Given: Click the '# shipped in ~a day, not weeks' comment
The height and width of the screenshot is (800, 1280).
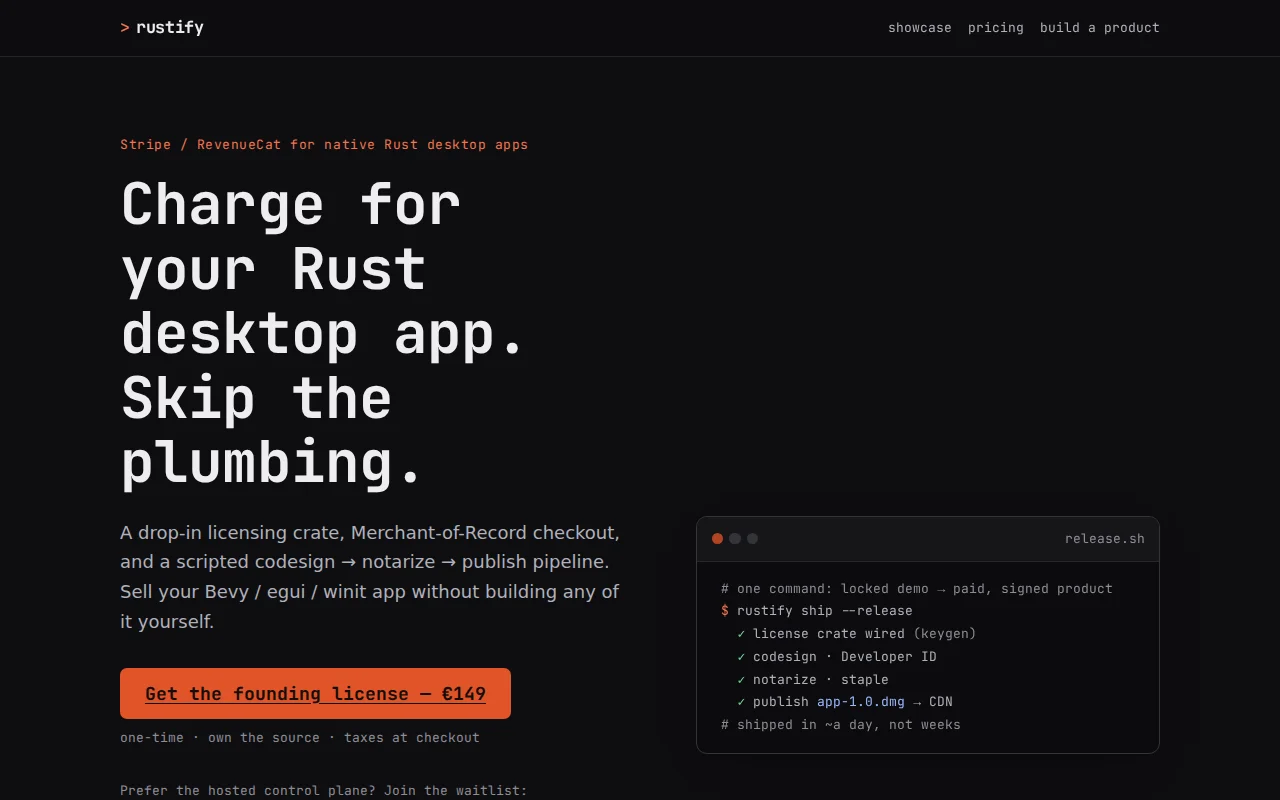Looking at the screenshot, I should [x=841, y=725].
